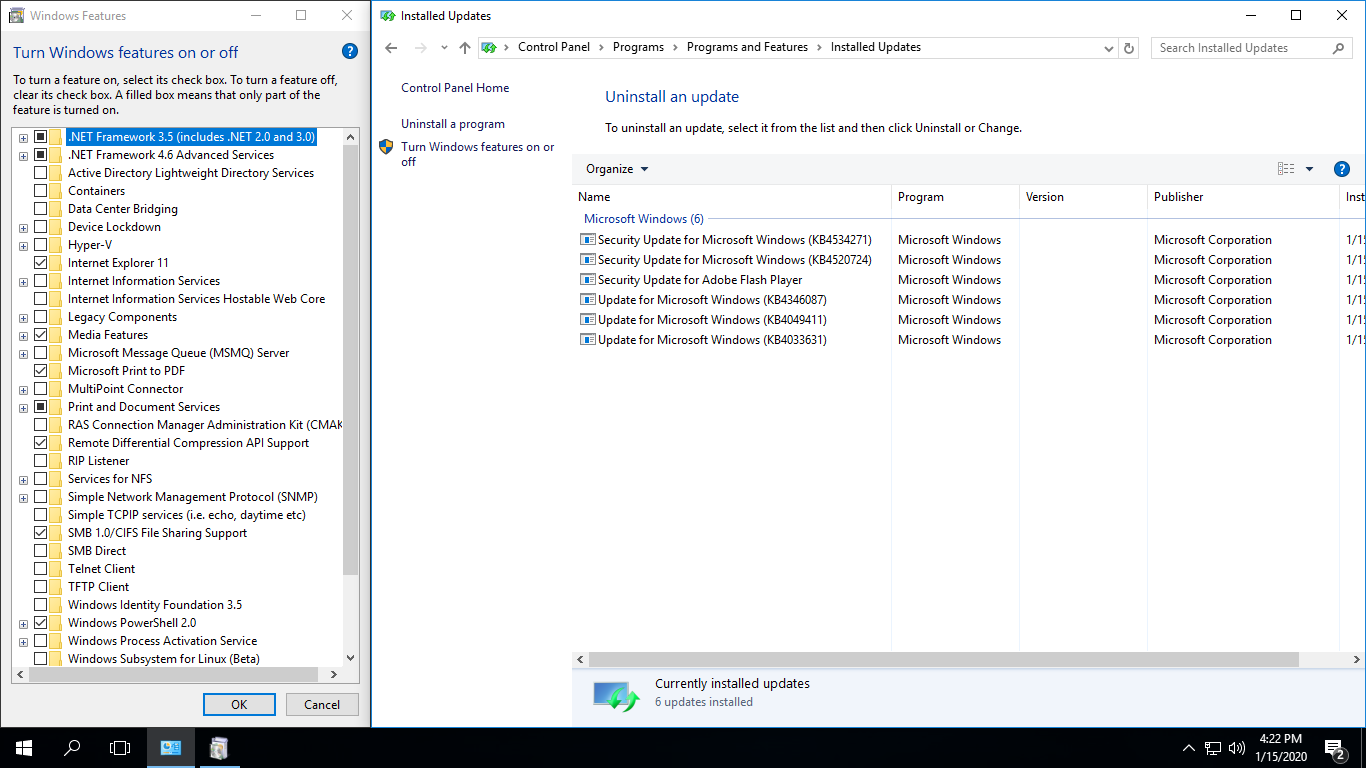Click the Back arrow in Installed Updates
Screen dimensions: 1366x768
click(x=391, y=48)
